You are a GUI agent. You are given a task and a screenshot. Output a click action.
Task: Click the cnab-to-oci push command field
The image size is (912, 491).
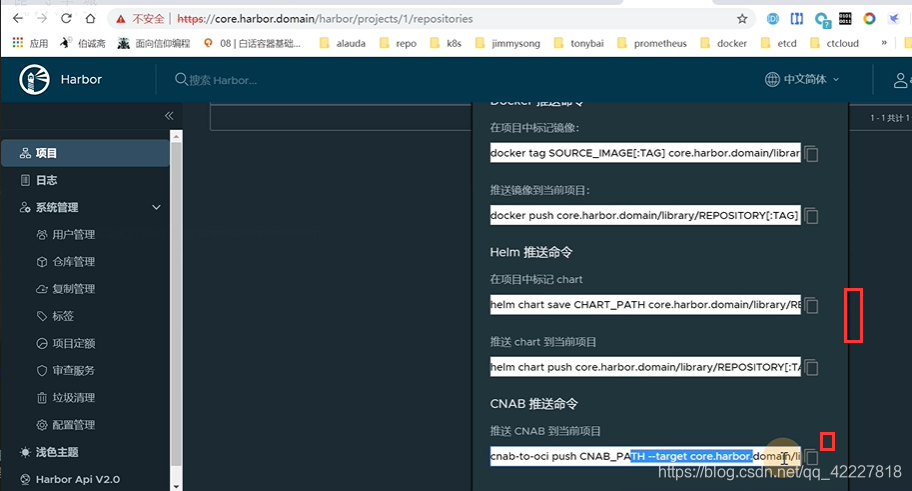point(645,456)
